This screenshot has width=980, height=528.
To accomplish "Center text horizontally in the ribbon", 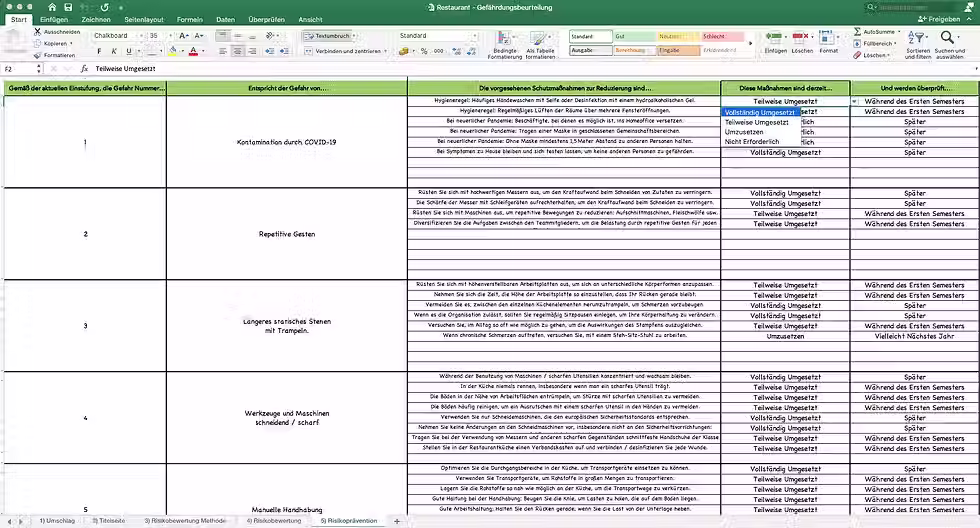I will pyautogui.click(x=238, y=51).
